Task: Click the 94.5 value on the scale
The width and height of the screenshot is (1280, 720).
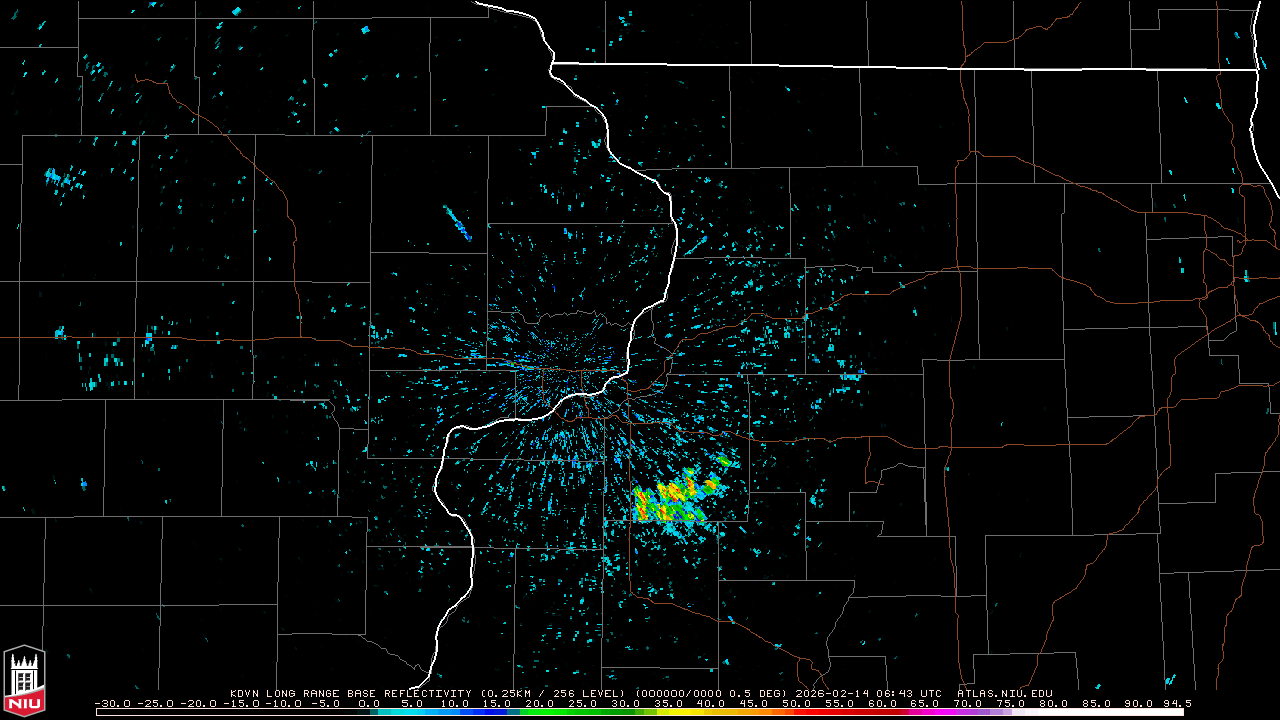Action: tap(1177, 704)
